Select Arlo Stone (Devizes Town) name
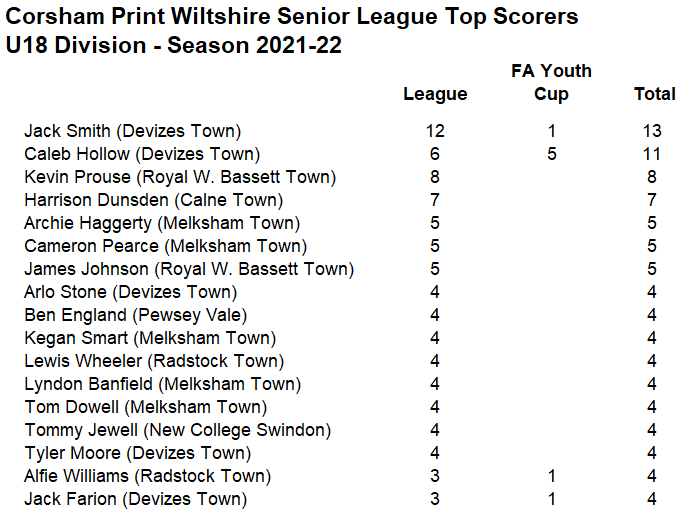 pyautogui.click(x=131, y=292)
